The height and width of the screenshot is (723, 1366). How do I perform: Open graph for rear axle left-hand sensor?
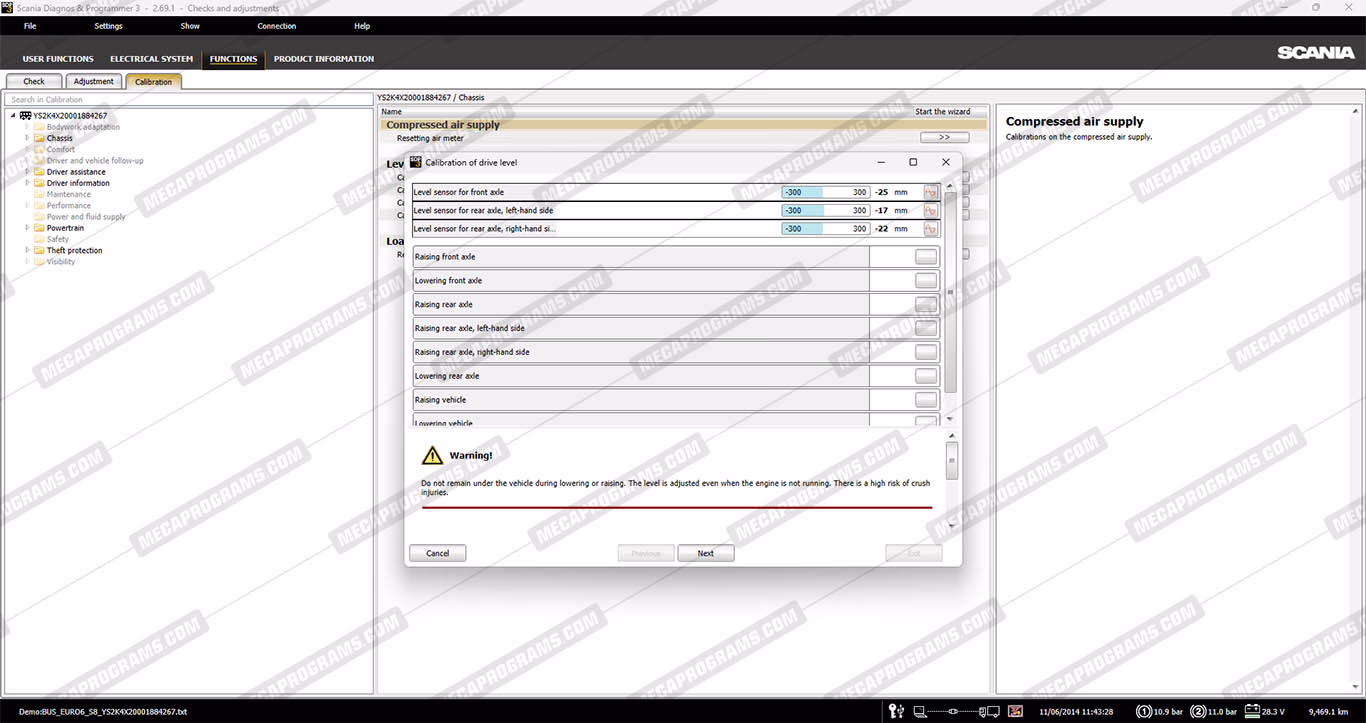click(x=930, y=211)
